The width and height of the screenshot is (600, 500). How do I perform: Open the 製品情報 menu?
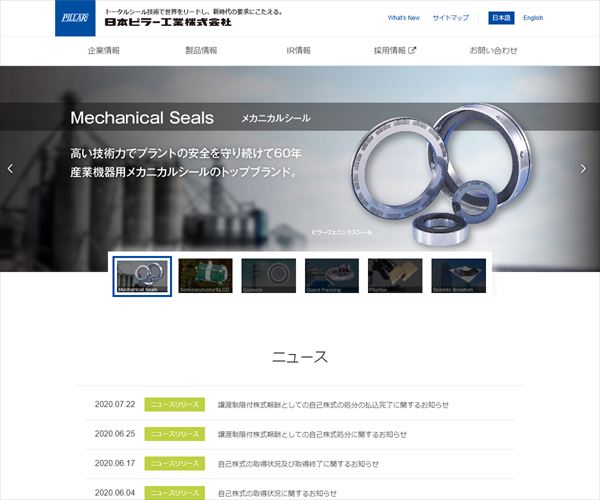click(201, 50)
